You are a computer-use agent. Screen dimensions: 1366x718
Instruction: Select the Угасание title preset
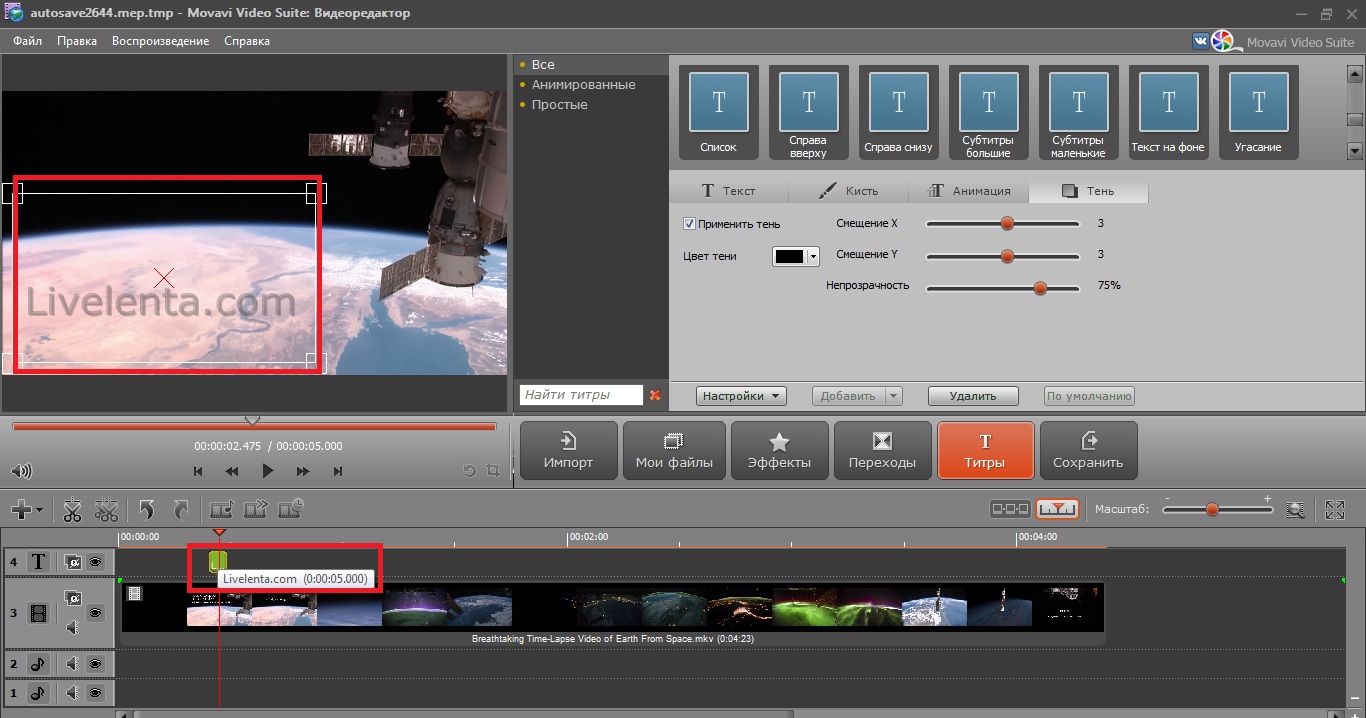[x=1258, y=112]
